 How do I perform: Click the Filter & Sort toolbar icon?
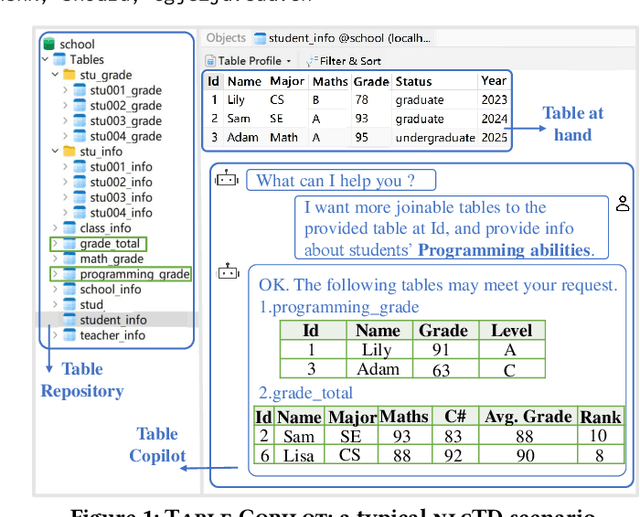tap(312, 61)
